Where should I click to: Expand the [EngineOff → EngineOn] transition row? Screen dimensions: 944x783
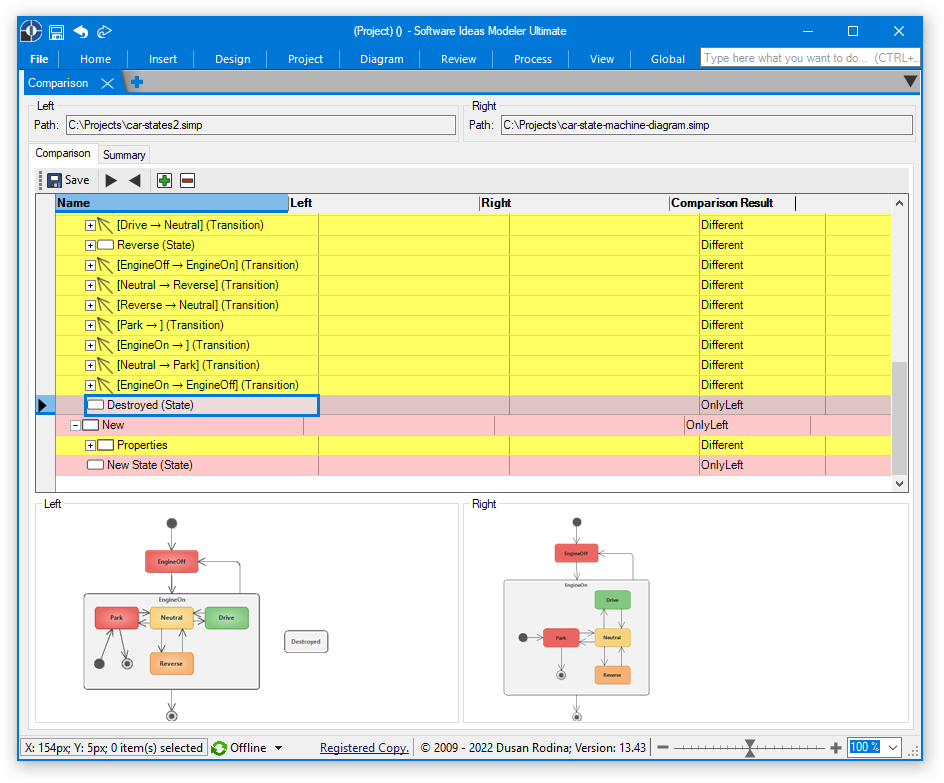[x=90, y=265]
